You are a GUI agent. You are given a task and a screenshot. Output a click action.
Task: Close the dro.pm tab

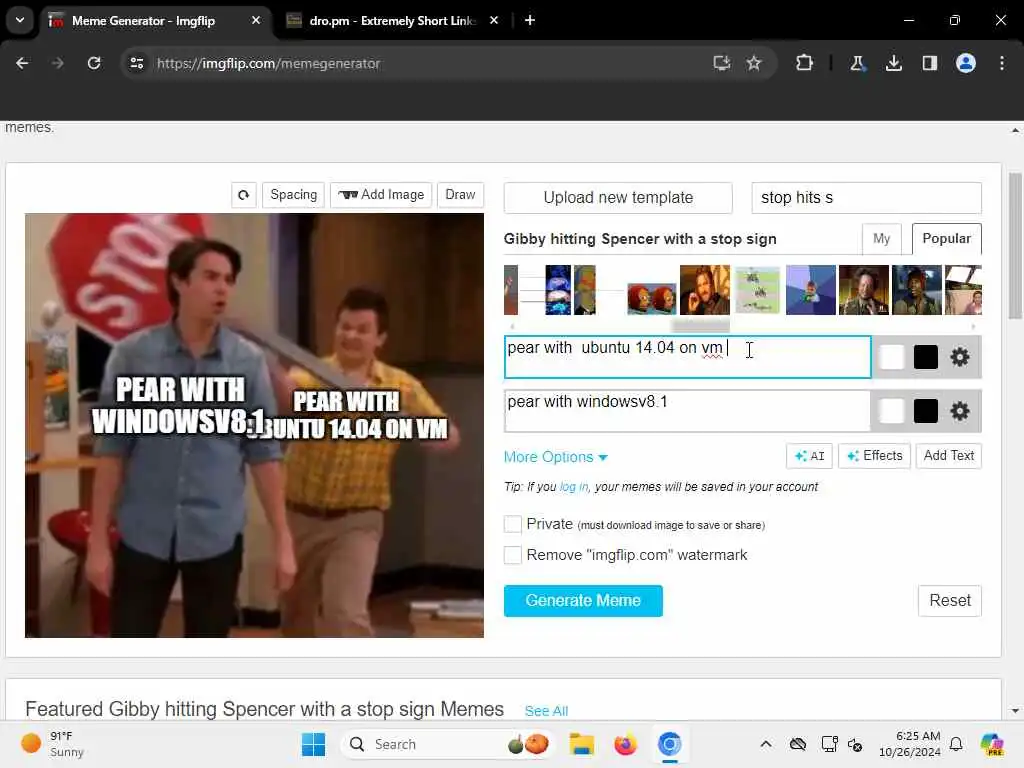point(494,21)
